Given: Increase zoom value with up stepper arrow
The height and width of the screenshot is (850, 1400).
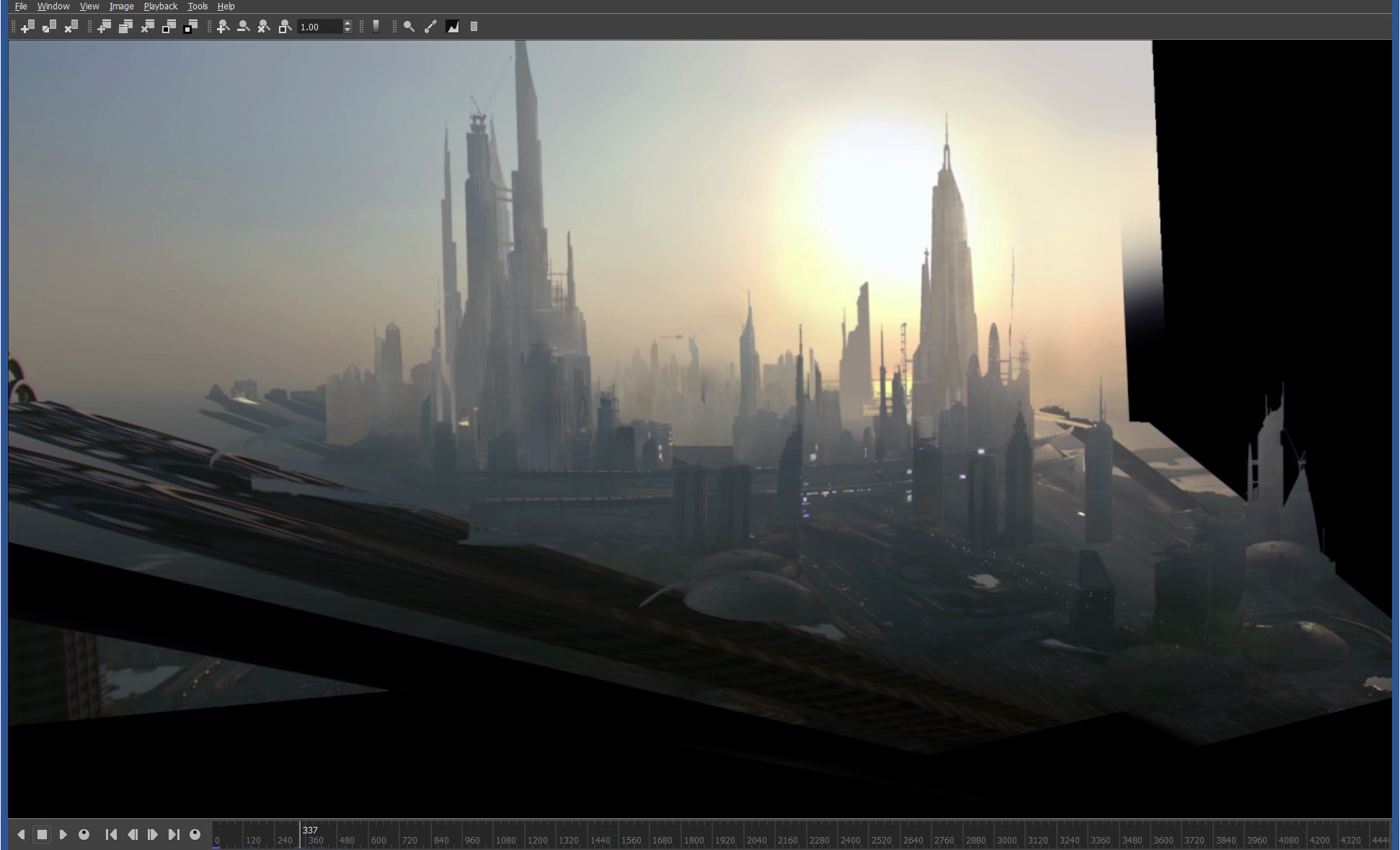Looking at the screenshot, I should pos(347,23).
